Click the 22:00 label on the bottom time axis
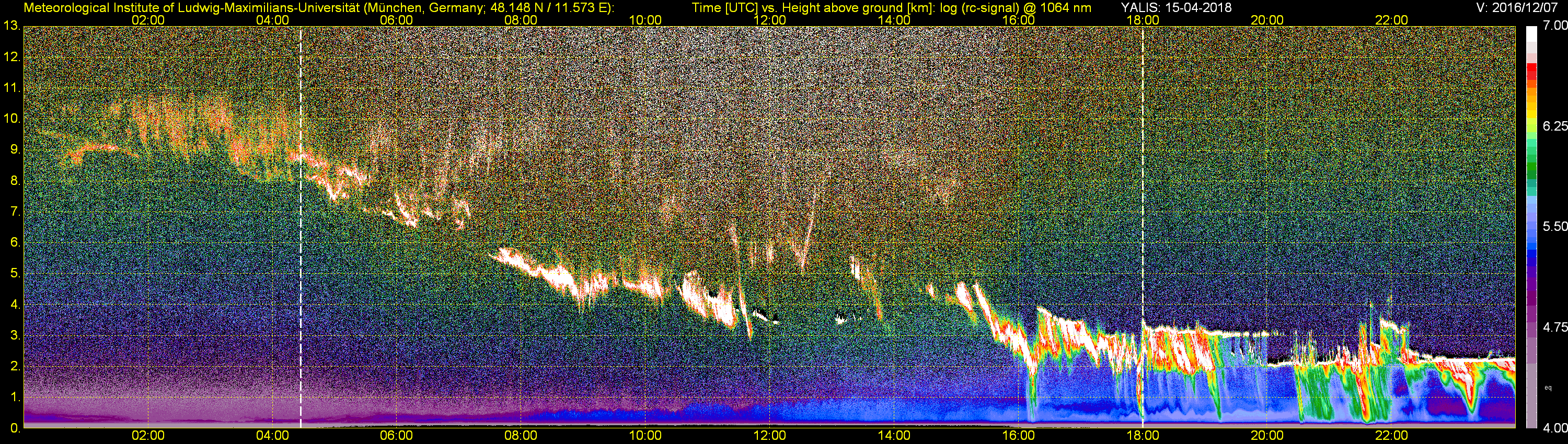Screen dimensions: 1568x444 (1391, 436)
